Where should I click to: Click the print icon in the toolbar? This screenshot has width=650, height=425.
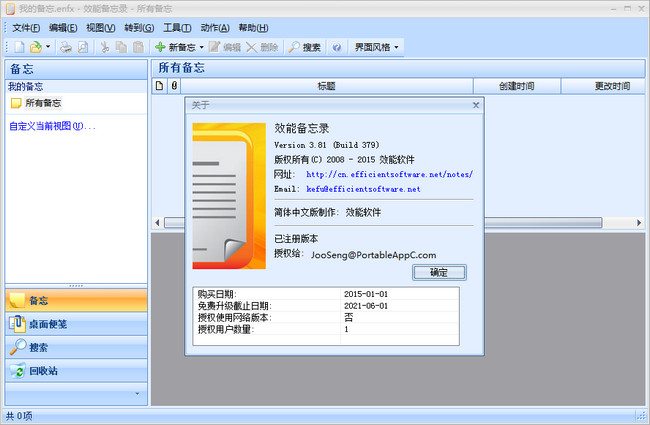click(65, 47)
